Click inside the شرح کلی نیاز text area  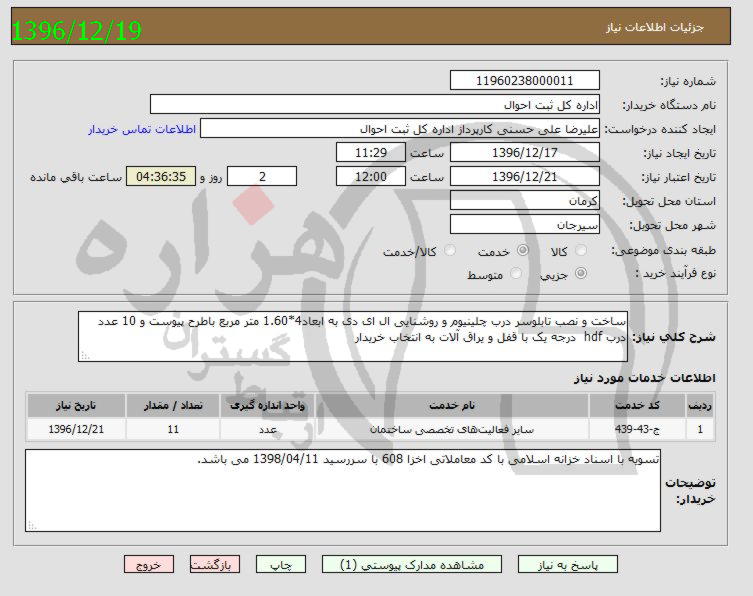pyautogui.click(x=353, y=336)
